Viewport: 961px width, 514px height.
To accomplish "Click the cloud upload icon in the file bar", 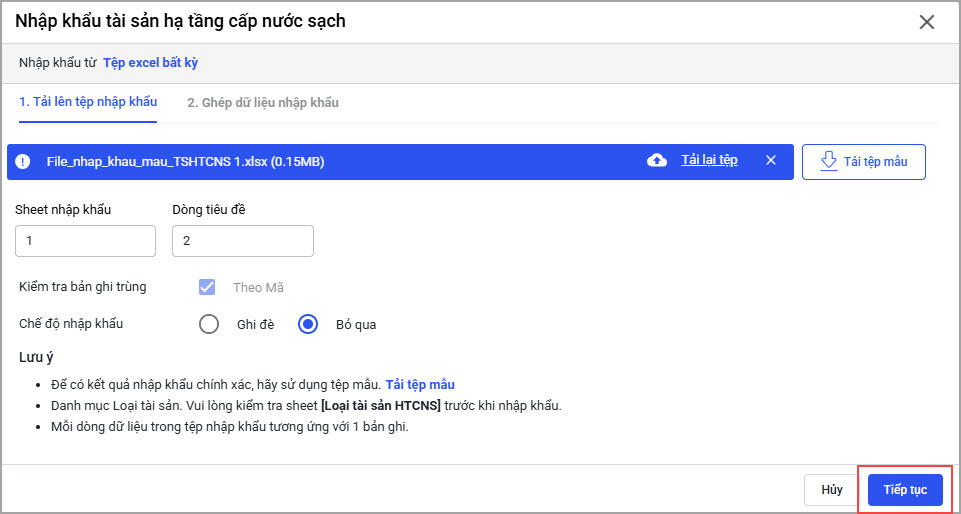I will [657, 161].
